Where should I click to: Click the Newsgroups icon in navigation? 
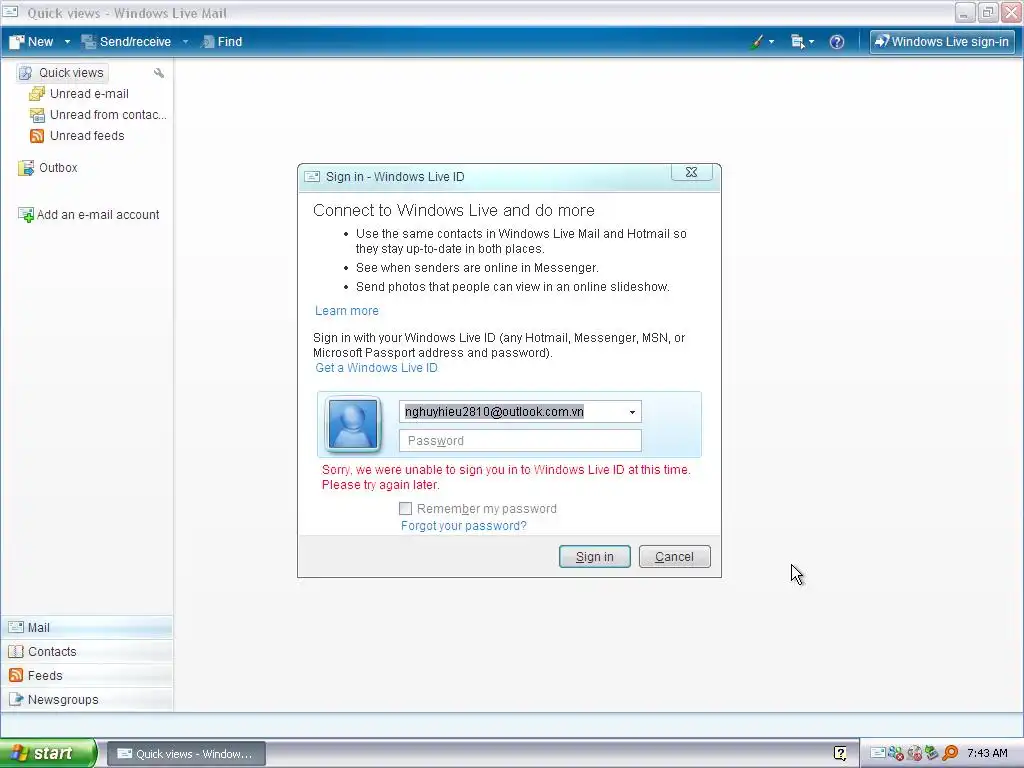click(x=16, y=699)
